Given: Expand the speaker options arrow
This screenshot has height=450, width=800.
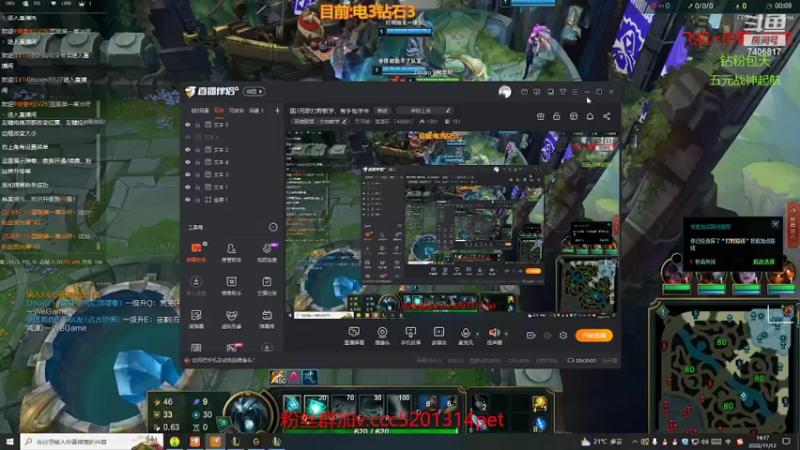Looking at the screenshot, I should (x=506, y=334).
